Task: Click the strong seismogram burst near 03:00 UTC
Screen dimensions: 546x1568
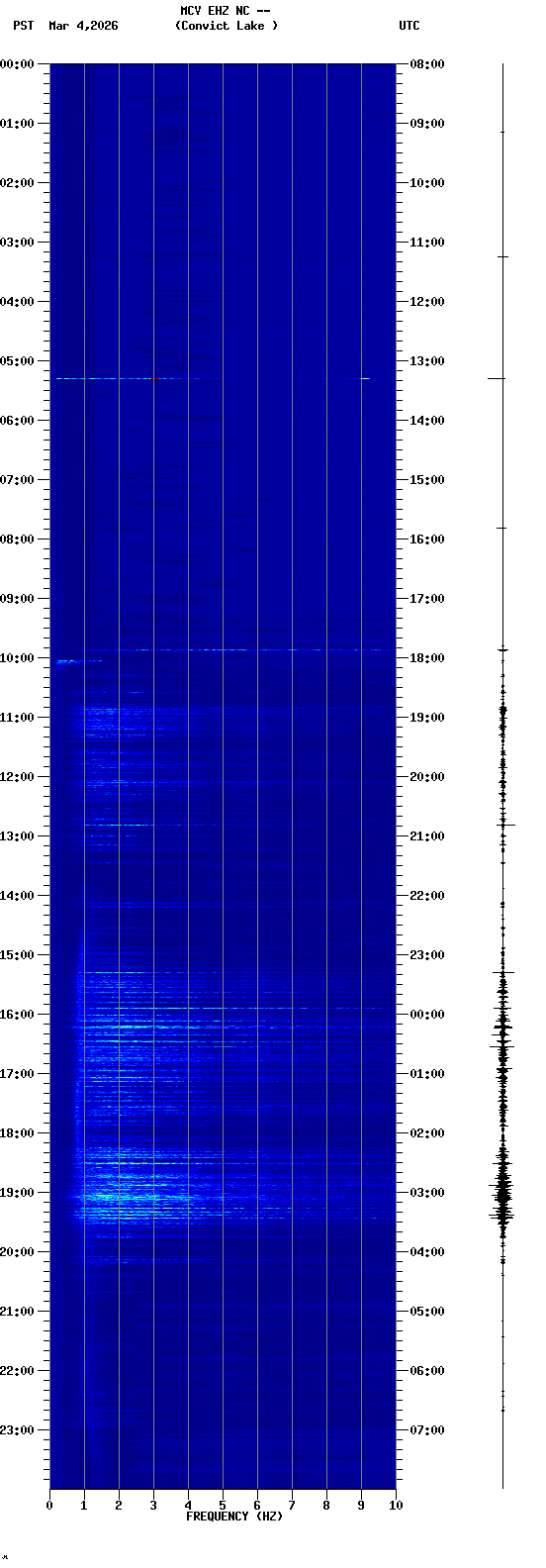Action: 502,1193
